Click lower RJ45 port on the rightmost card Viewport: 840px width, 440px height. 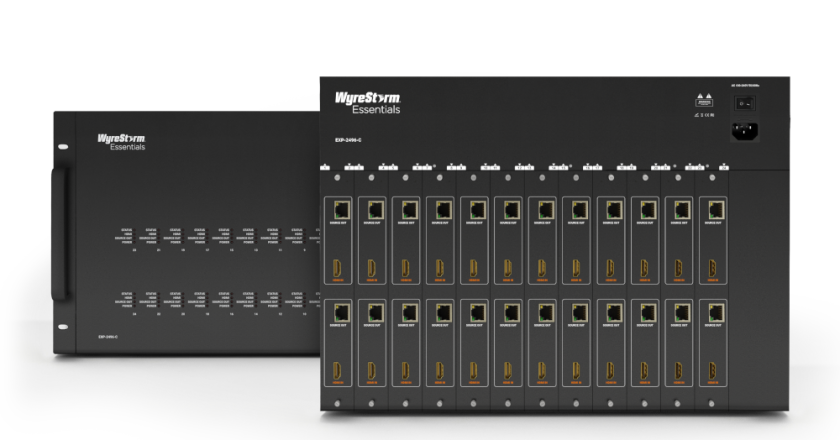click(716, 312)
